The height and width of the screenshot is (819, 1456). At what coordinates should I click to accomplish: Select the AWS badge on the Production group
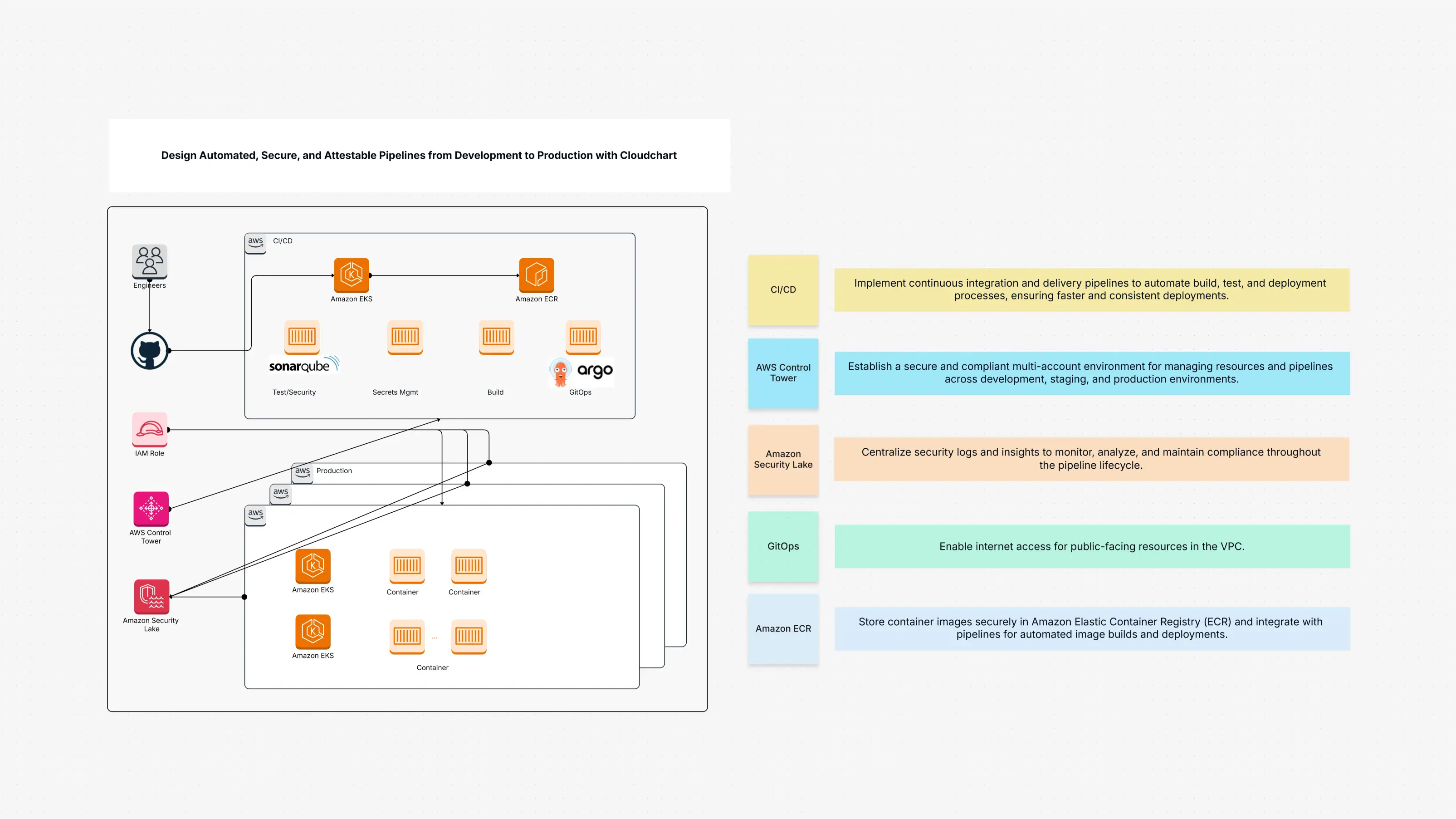coord(303,472)
